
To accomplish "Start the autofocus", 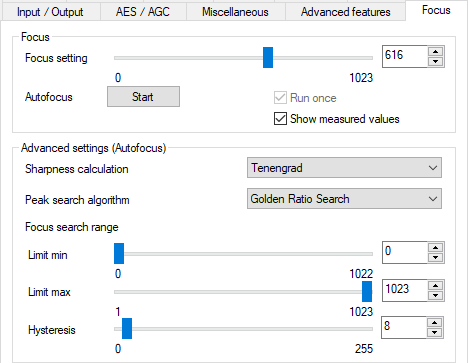I will click(143, 97).
